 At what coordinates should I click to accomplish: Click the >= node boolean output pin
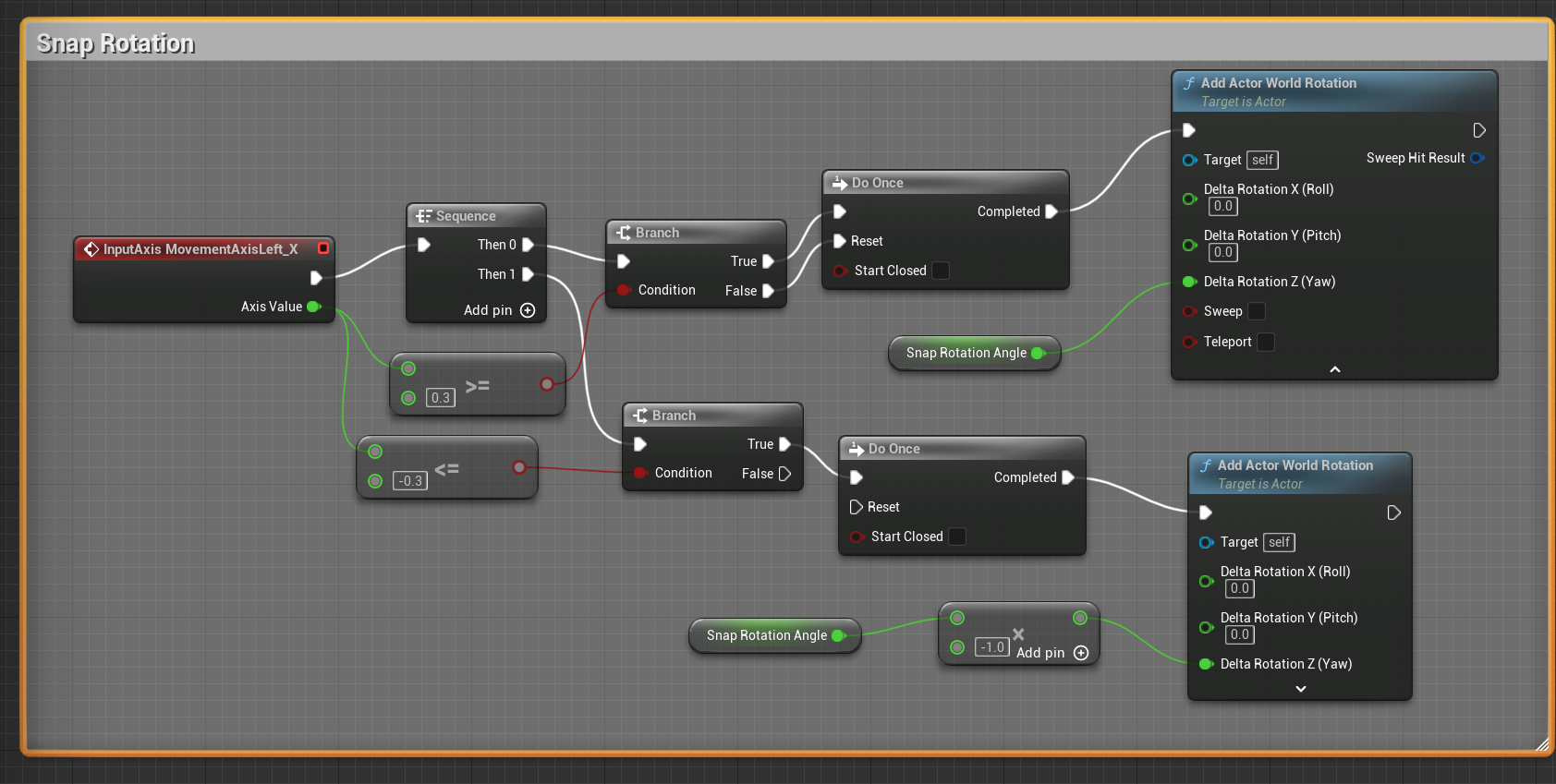[x=547, y=384]
